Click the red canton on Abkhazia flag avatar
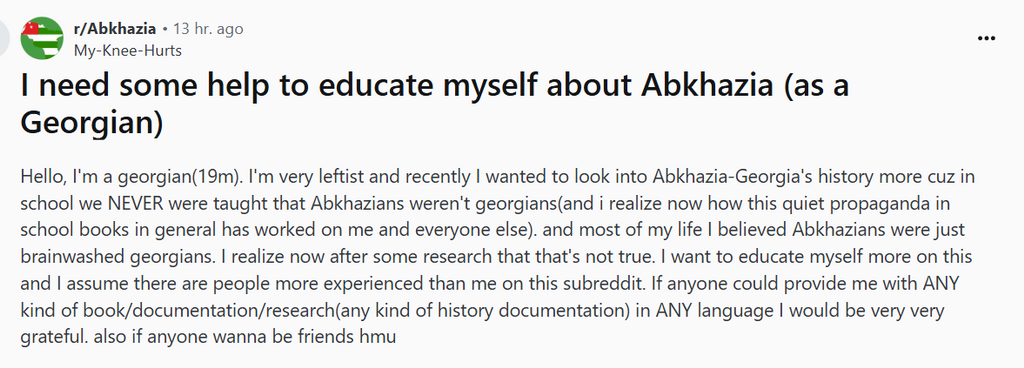Image resolution: width=1024 pixels, height=368 pixels. coord(31,28)
